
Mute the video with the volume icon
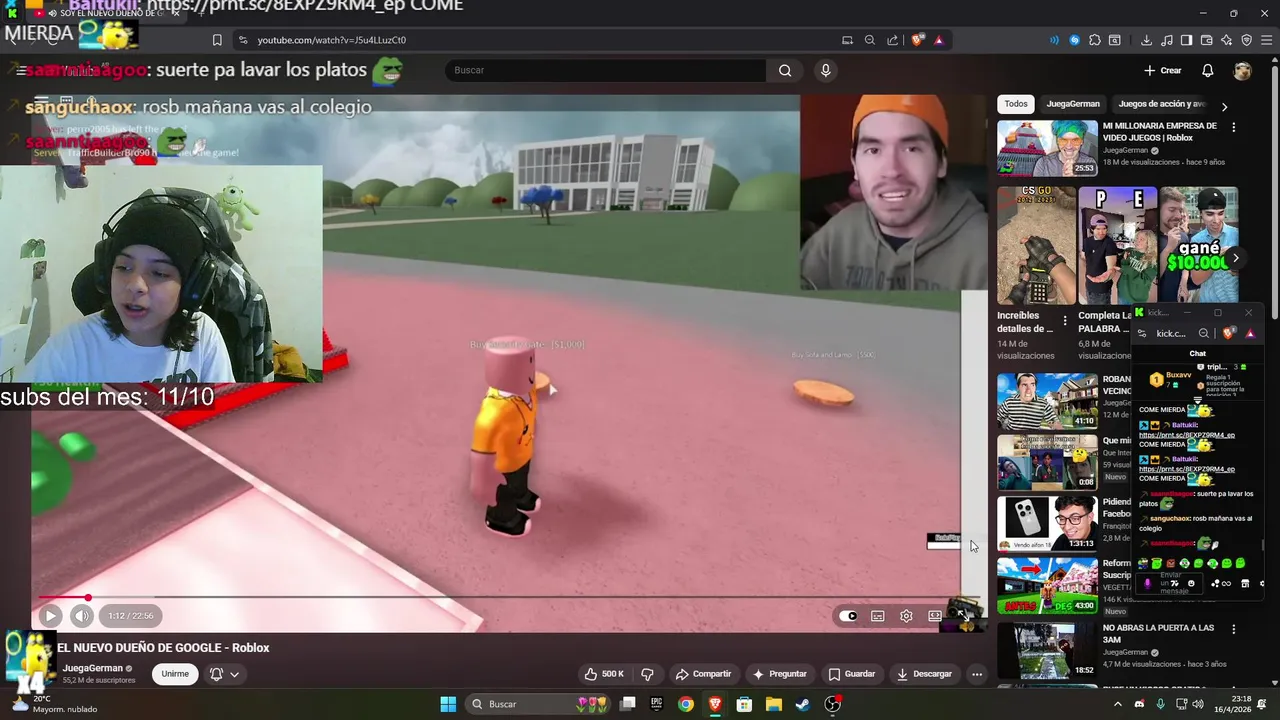(x=82, y=616)
